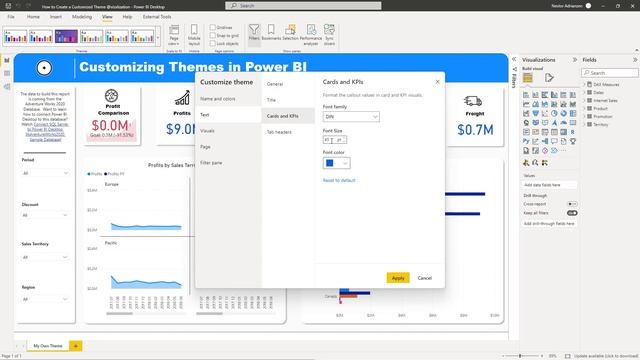Viewport: 640px width, 360px height.
Task: Collapse the Visualizations pane
Action: tap(575, 60)
